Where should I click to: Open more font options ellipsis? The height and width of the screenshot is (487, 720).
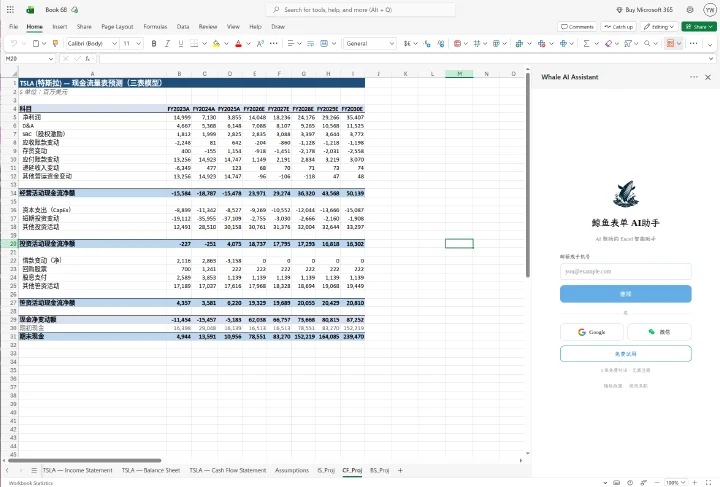[274, 44]
